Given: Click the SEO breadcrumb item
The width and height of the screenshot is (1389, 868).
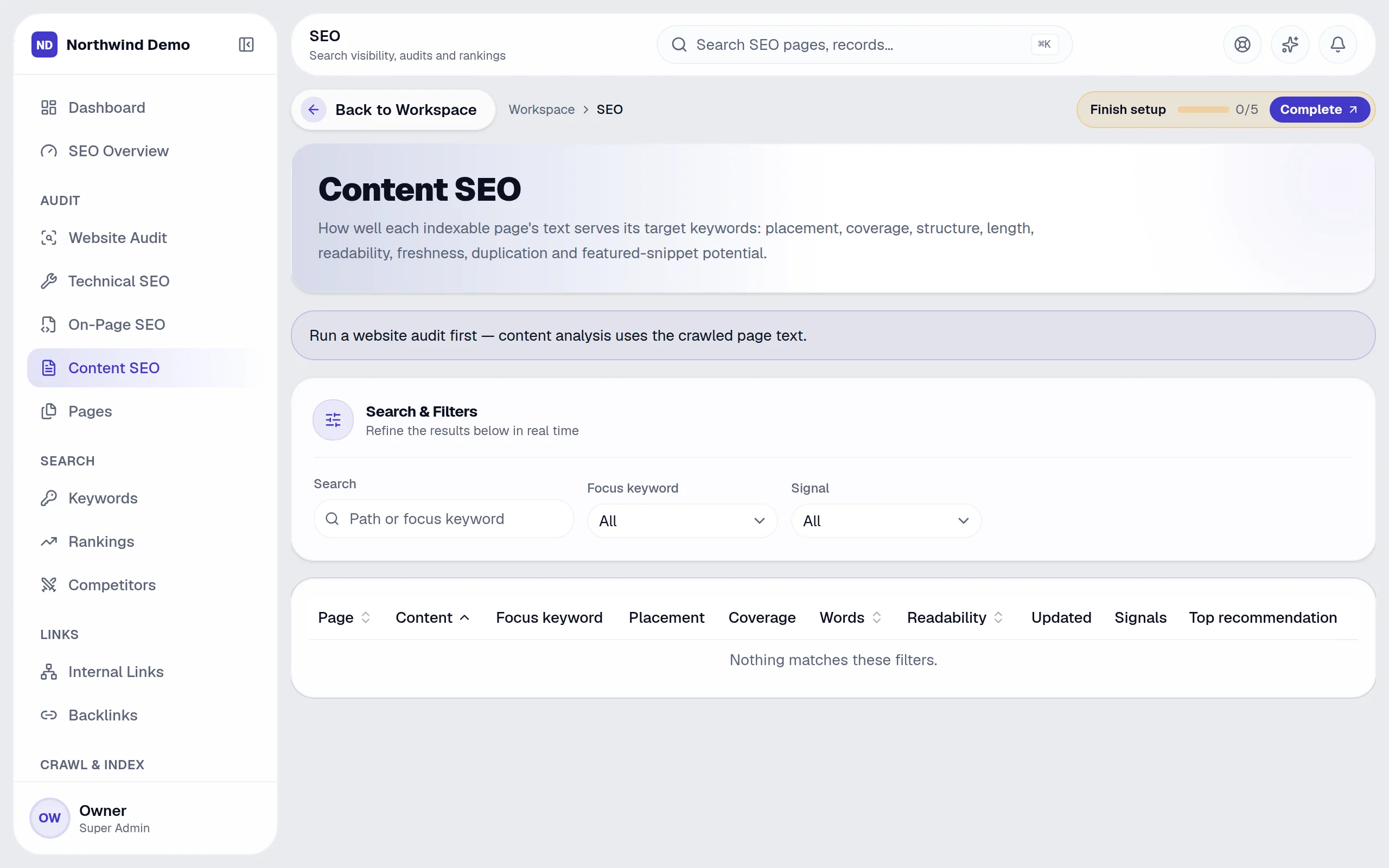Looking at the screenshot, I should click(x=609, y=110).
